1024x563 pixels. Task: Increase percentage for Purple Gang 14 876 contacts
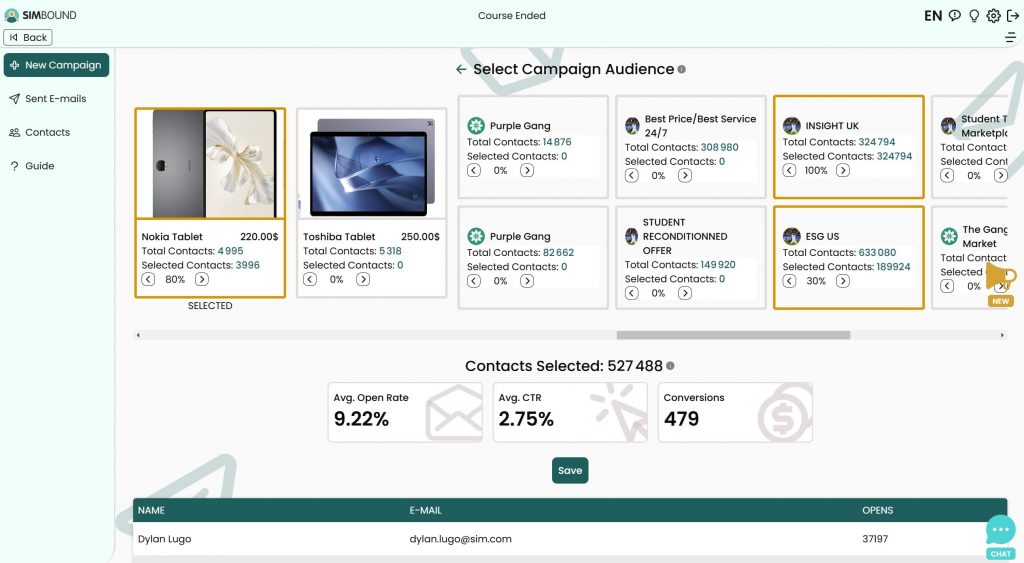click(527, 170)
